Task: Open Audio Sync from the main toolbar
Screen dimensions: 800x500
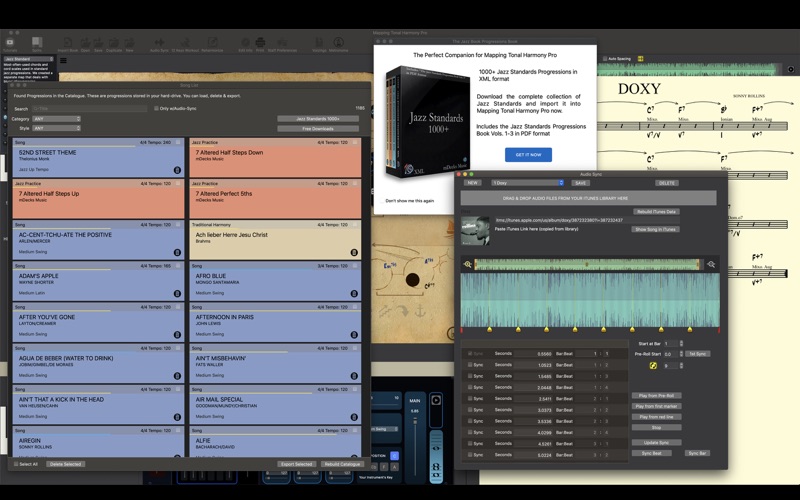Action: point(159,43)
